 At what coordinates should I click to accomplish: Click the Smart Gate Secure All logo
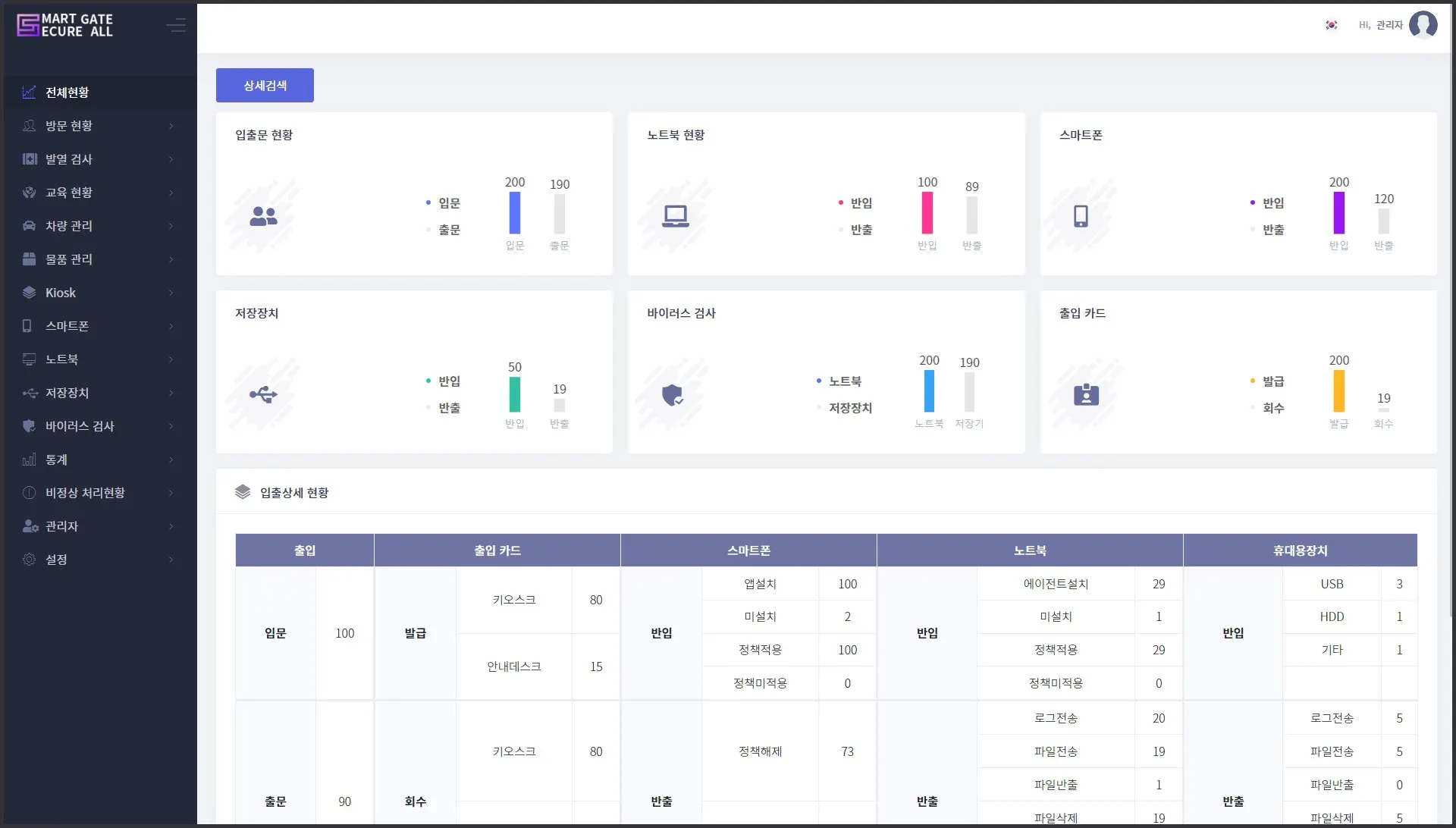(x=65, y=26)
